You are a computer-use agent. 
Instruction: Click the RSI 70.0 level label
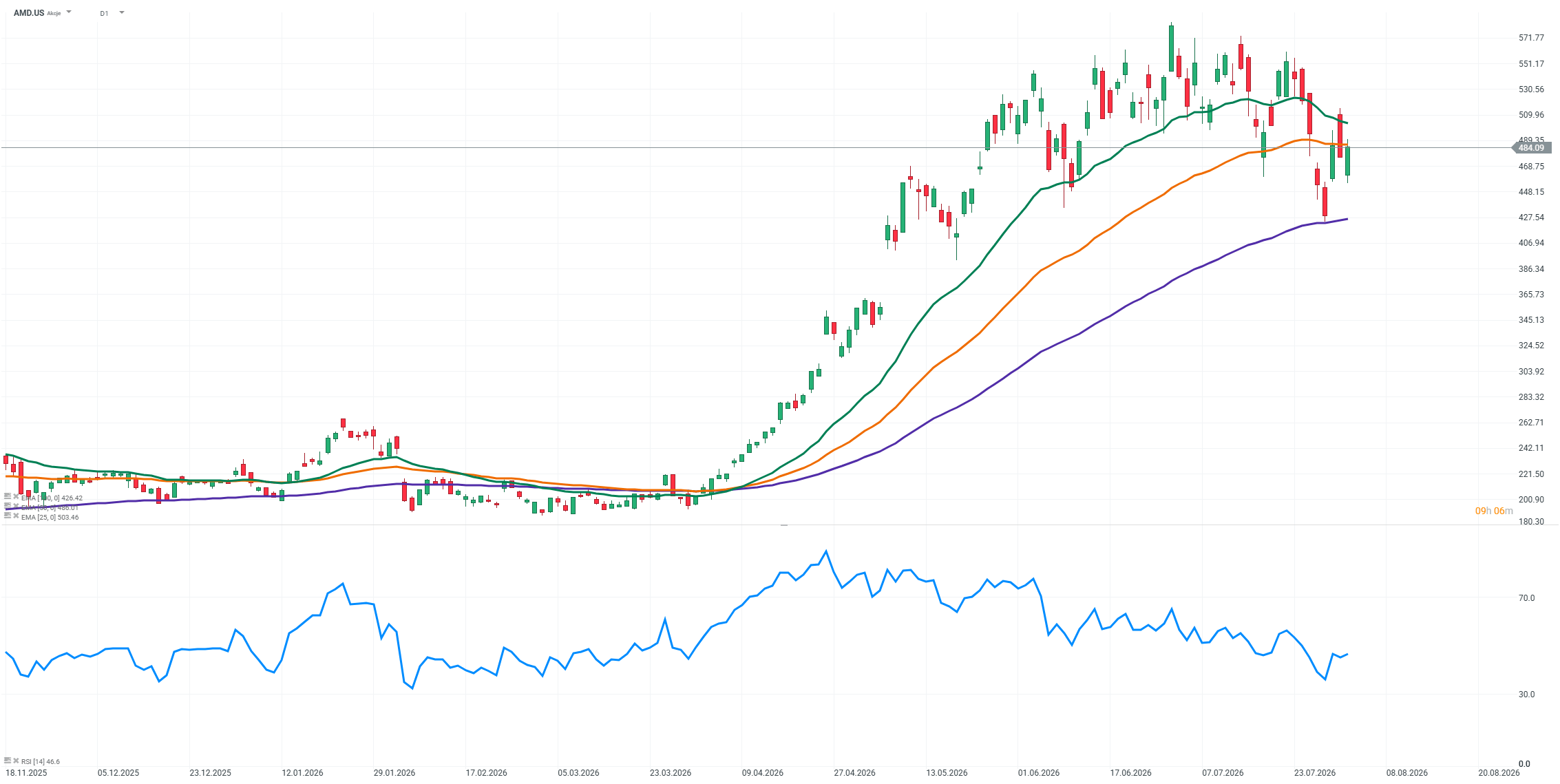1526,598
